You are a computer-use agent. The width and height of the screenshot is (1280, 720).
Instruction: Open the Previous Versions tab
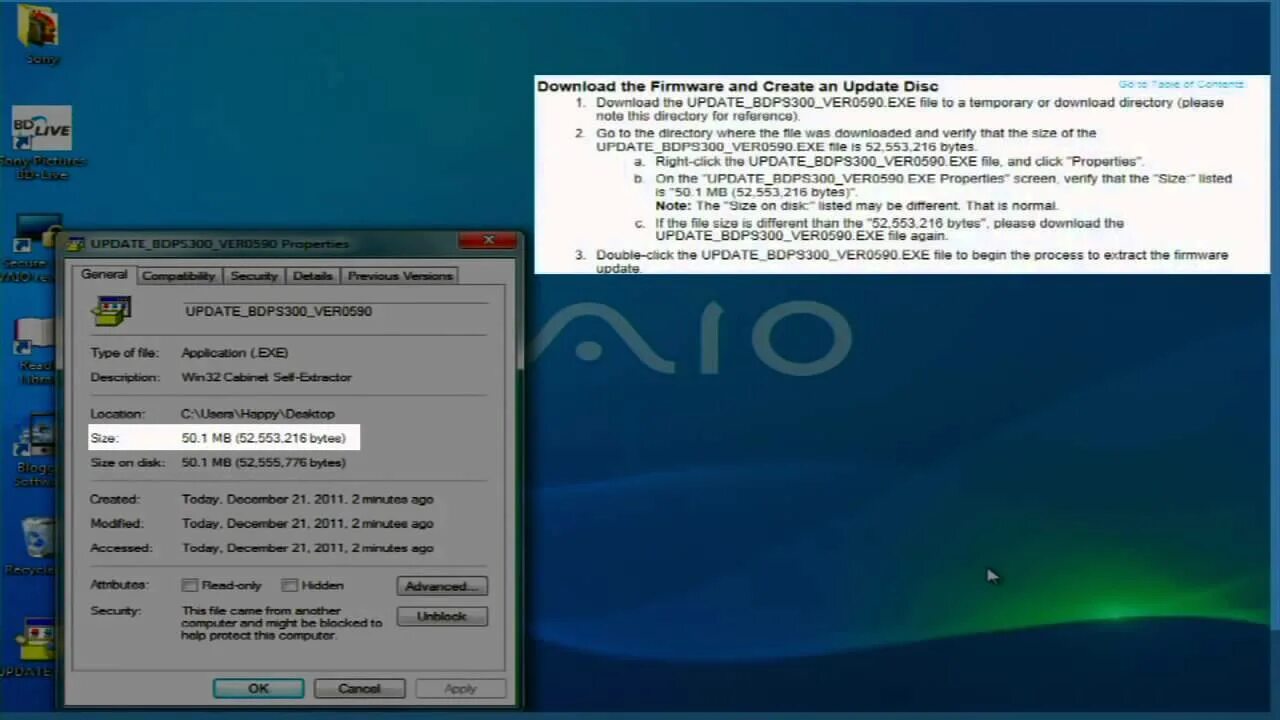coord(400,276)
